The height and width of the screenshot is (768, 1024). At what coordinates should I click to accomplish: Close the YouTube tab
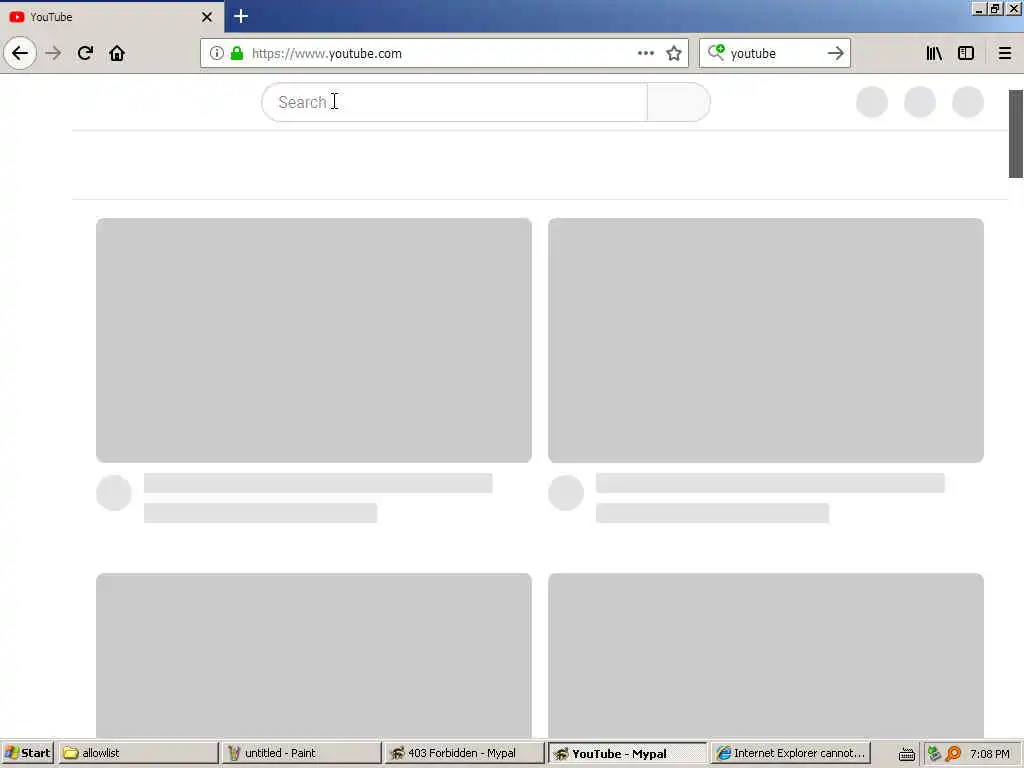pyautogui.click(x=207, y=17)
